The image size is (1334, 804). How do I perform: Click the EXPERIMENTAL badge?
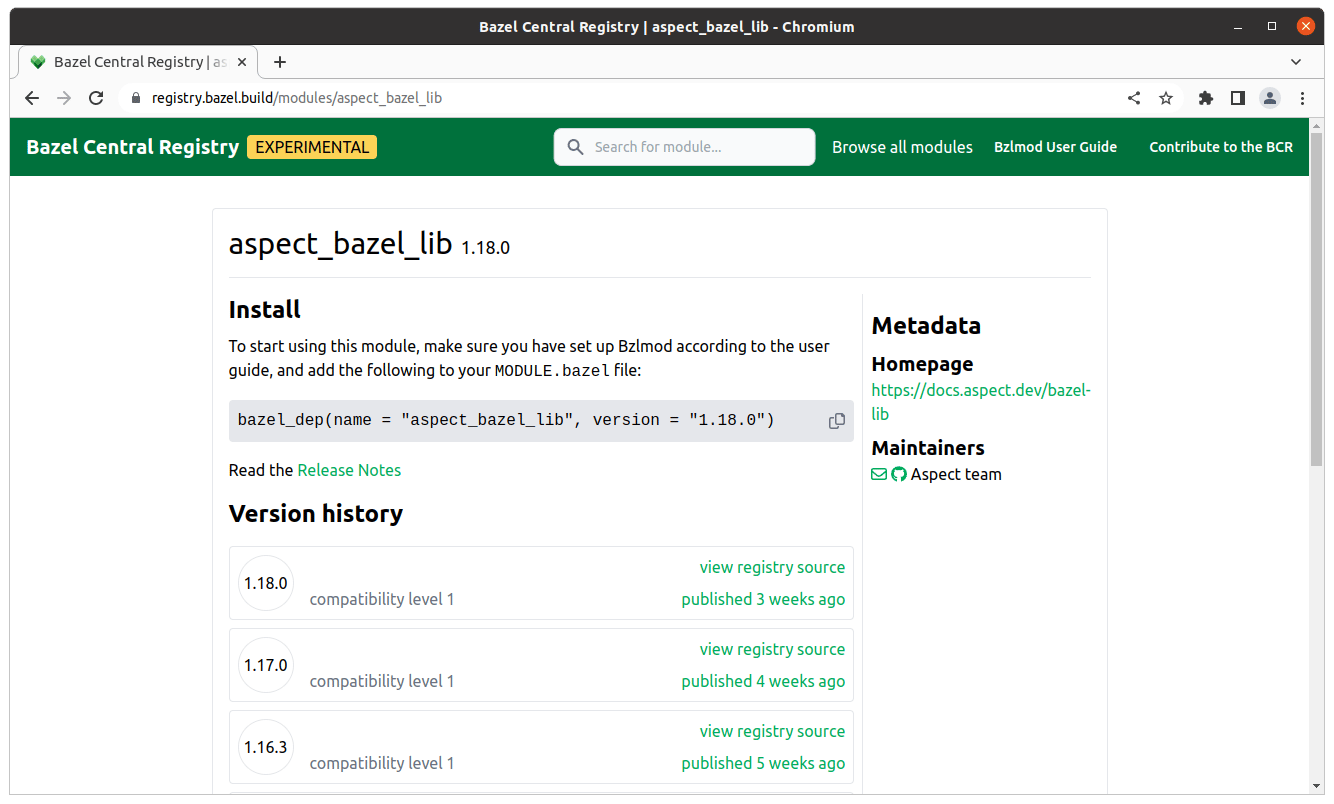coord(312,147)
